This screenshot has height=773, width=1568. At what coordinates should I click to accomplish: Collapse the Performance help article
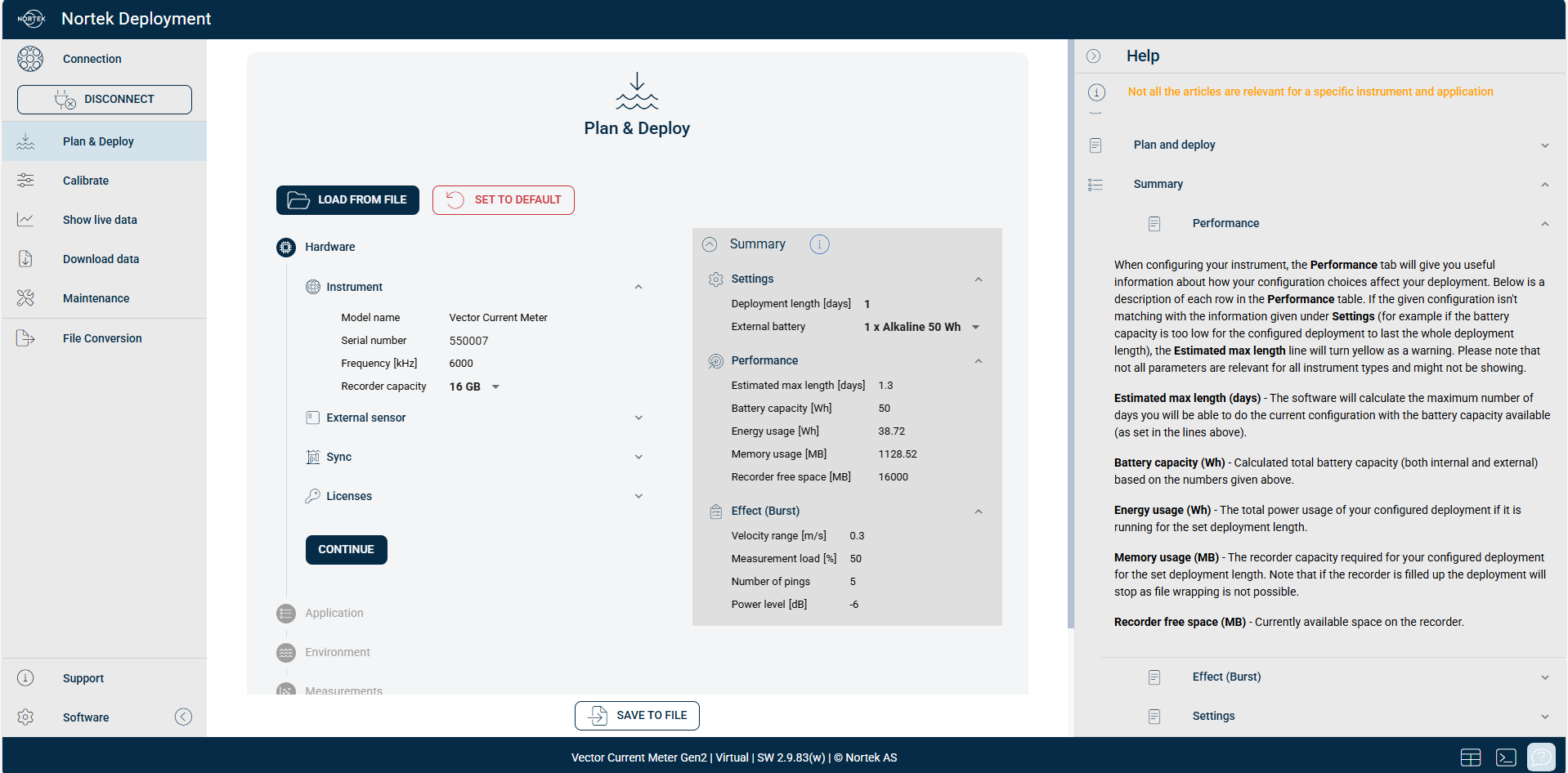pyautogui.click(x=1544, y=224)
